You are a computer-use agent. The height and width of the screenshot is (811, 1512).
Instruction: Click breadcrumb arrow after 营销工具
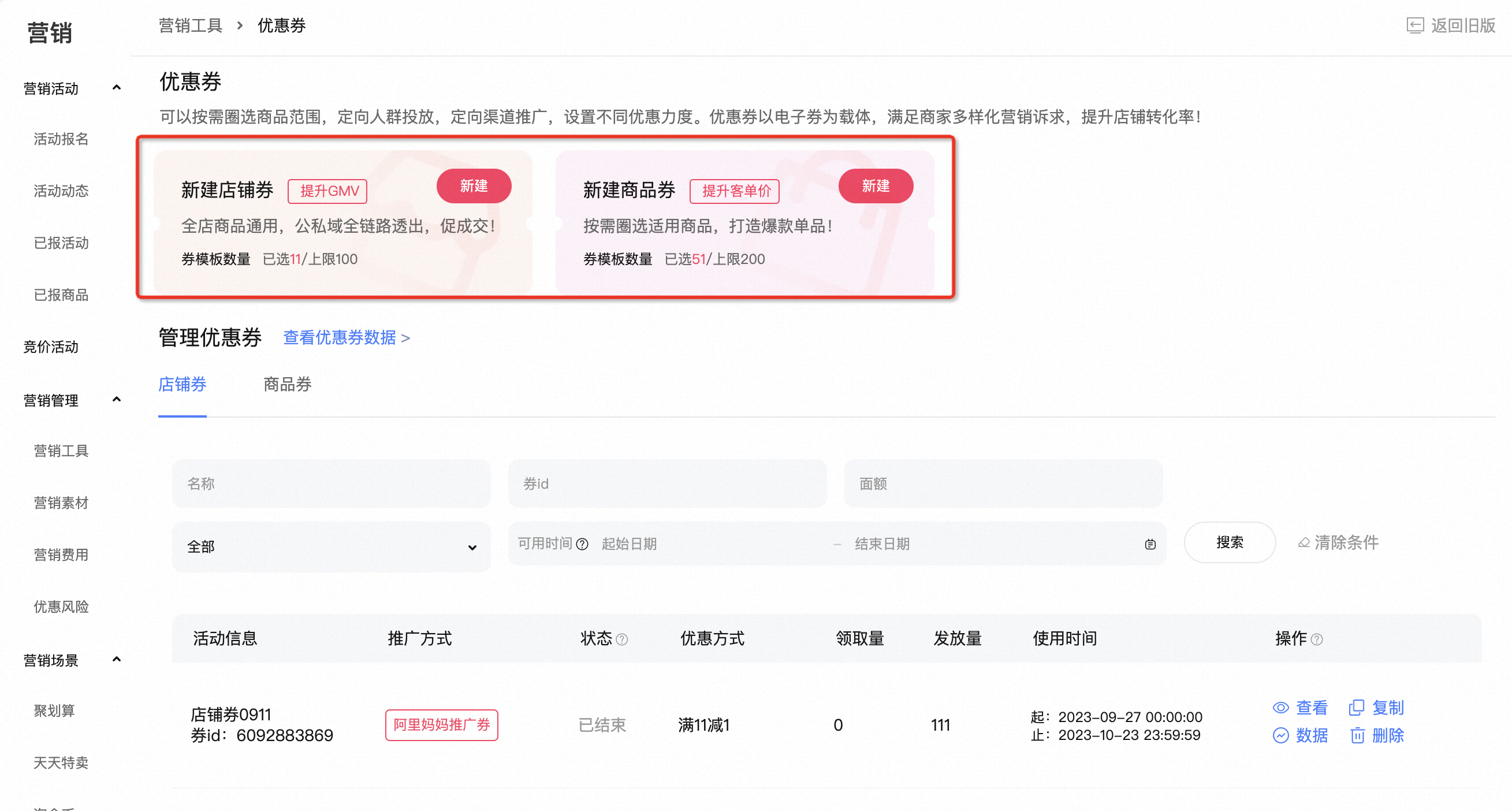[240, 25]
